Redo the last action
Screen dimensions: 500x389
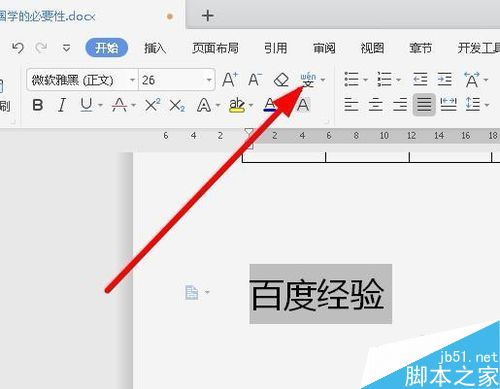[41, 48]
